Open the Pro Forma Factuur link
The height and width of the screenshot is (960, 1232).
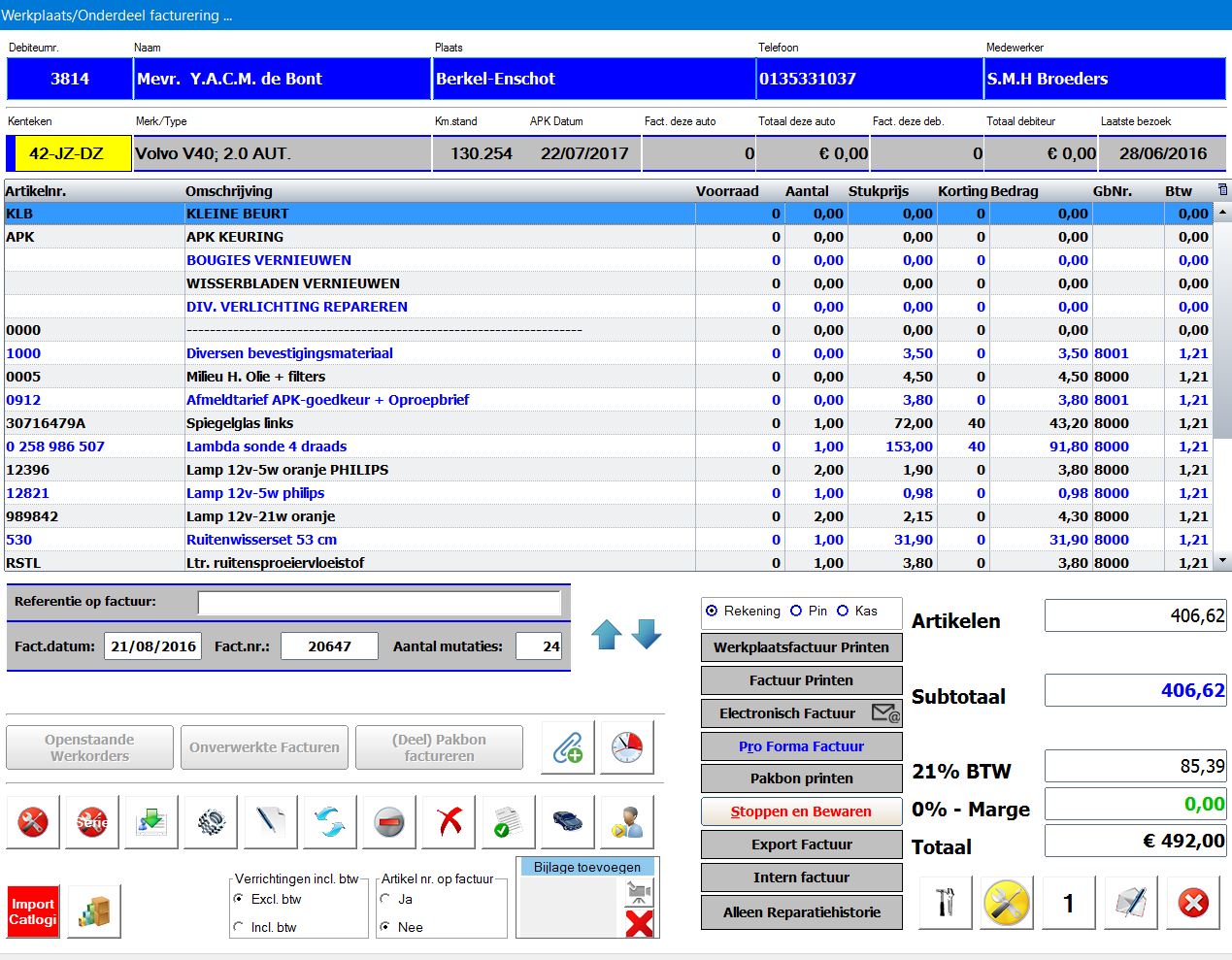tap(801, 746)
